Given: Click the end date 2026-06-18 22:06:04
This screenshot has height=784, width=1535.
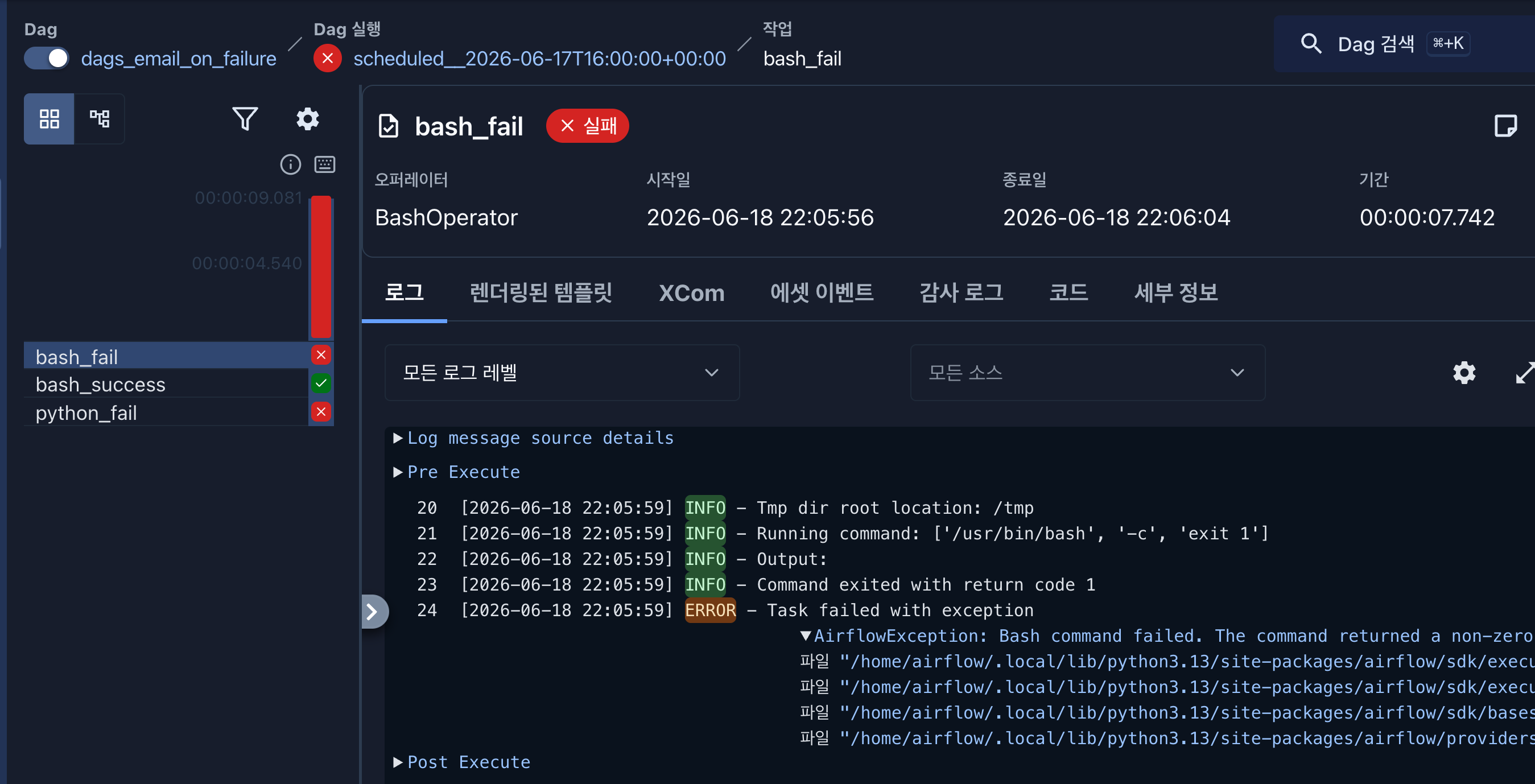Looking at the screenshot, I should (x=1116, y=217).
